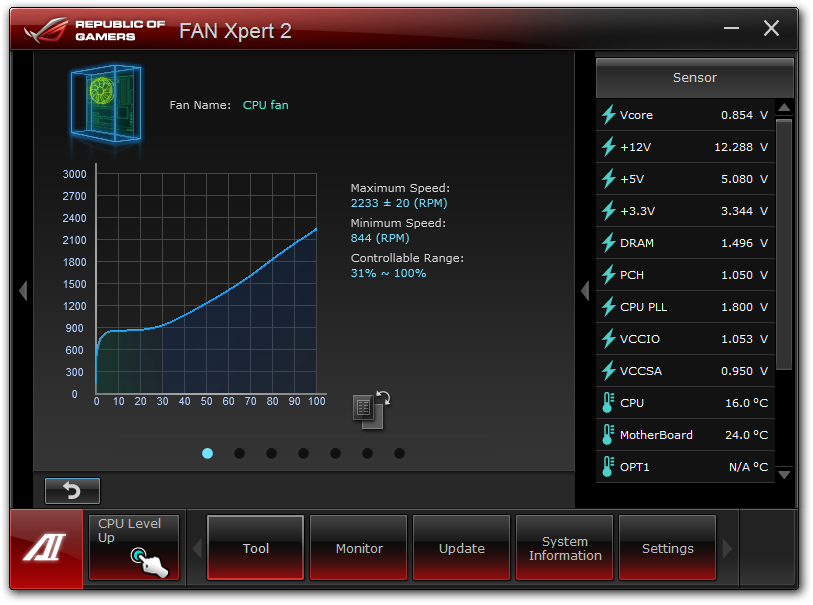Select the second fan page dot
813x605 pixels.
[x=240, y=454]
